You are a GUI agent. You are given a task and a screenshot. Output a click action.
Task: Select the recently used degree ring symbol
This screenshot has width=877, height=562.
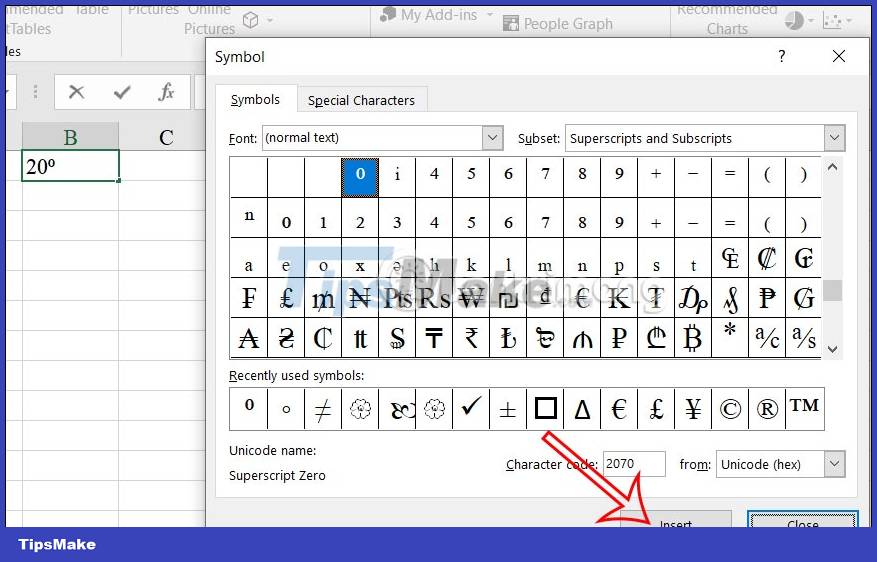click(x=286, y=409)
